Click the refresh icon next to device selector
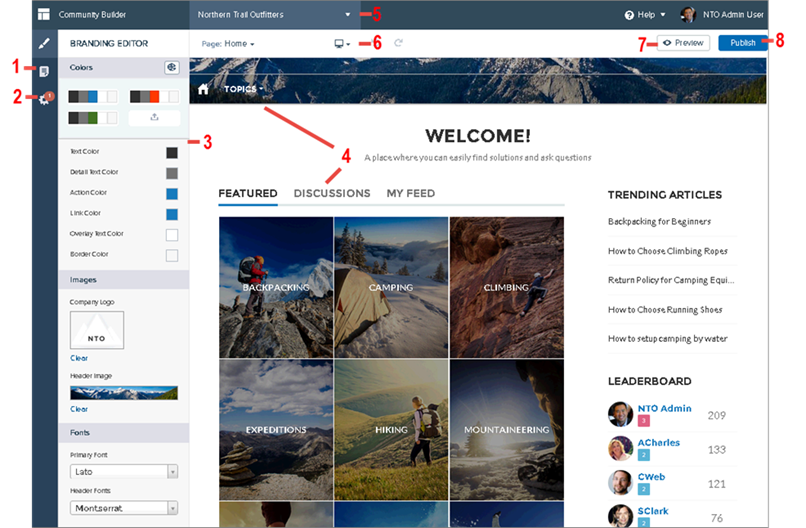 398,43
